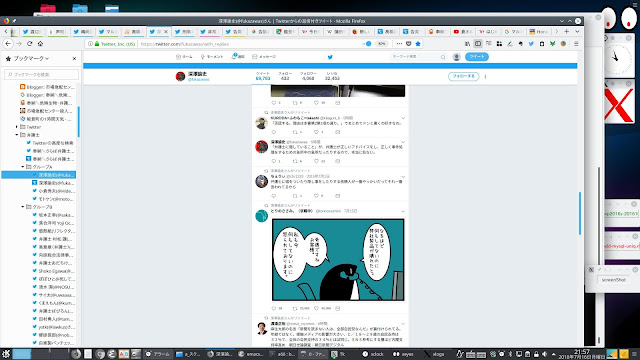
Task: Expand the Twitter bookmark folder
Action: 17,127
